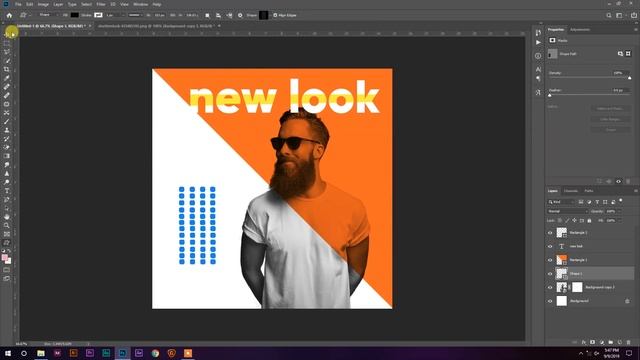Open the collapsed Info panel icon

[538, 56]
